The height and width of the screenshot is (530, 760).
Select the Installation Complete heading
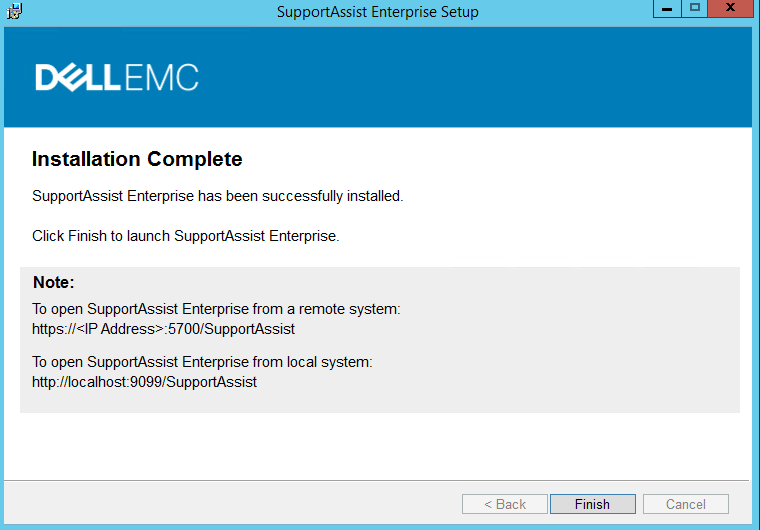(x=137, y=159)
